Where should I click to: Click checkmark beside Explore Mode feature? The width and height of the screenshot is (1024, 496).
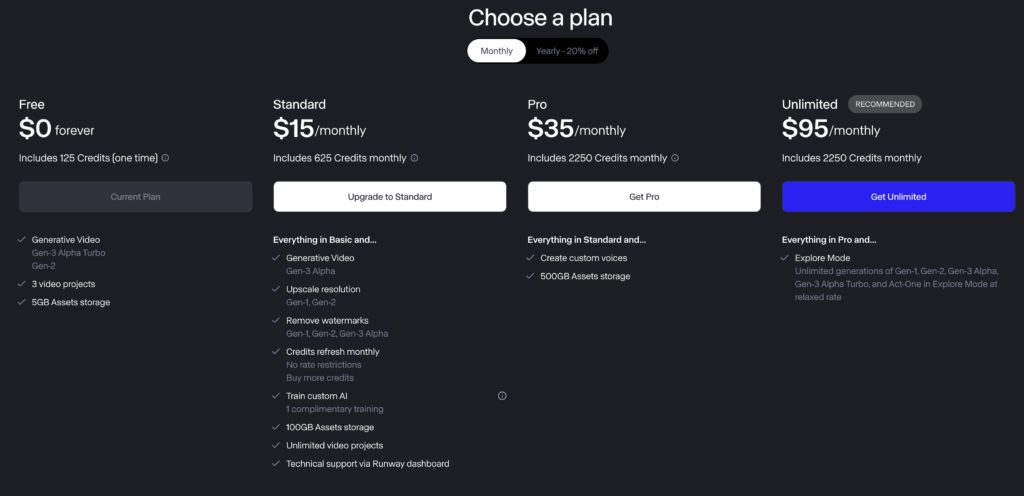784,258
